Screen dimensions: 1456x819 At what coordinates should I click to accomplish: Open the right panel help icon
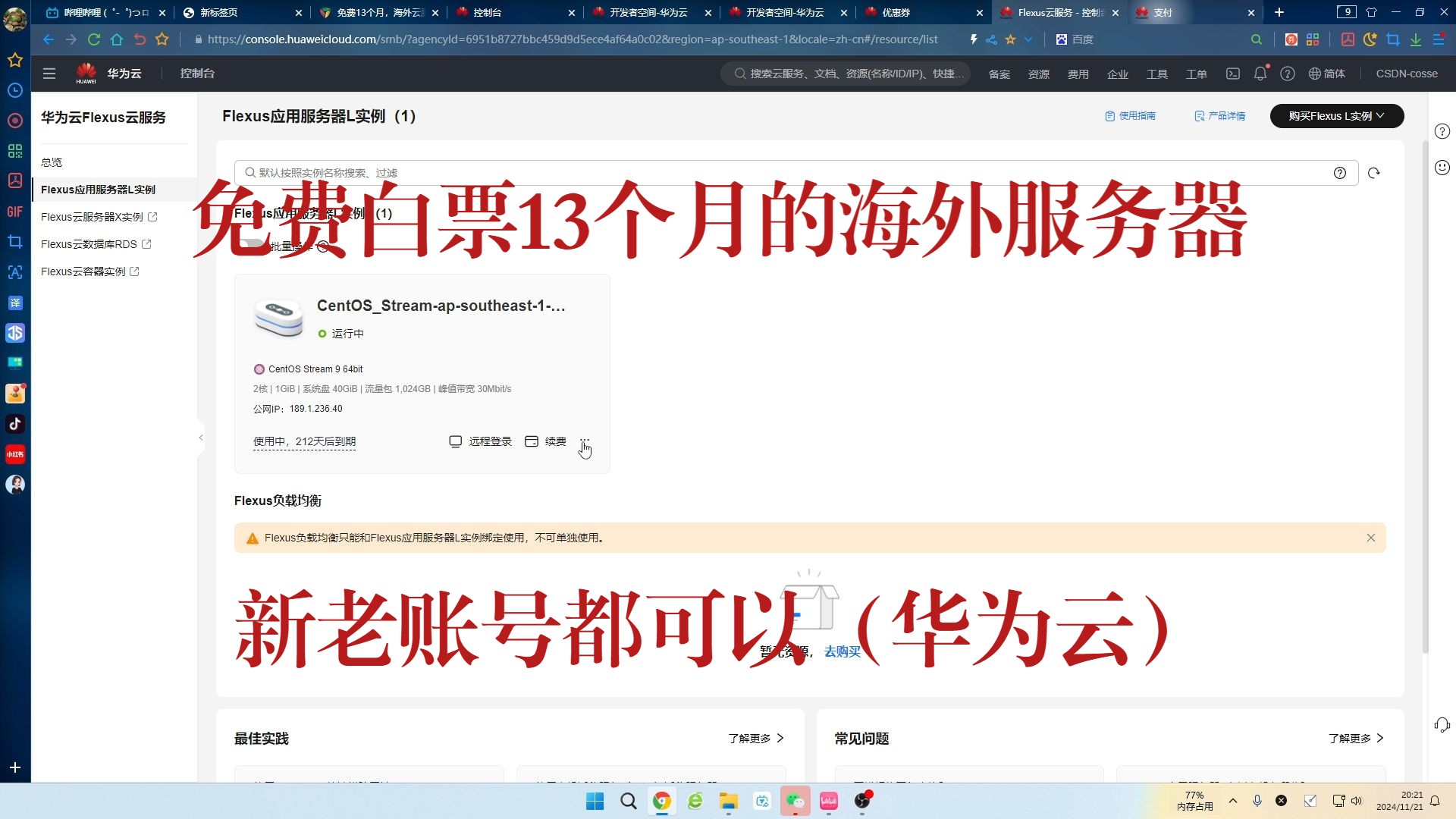[1442, 131]
